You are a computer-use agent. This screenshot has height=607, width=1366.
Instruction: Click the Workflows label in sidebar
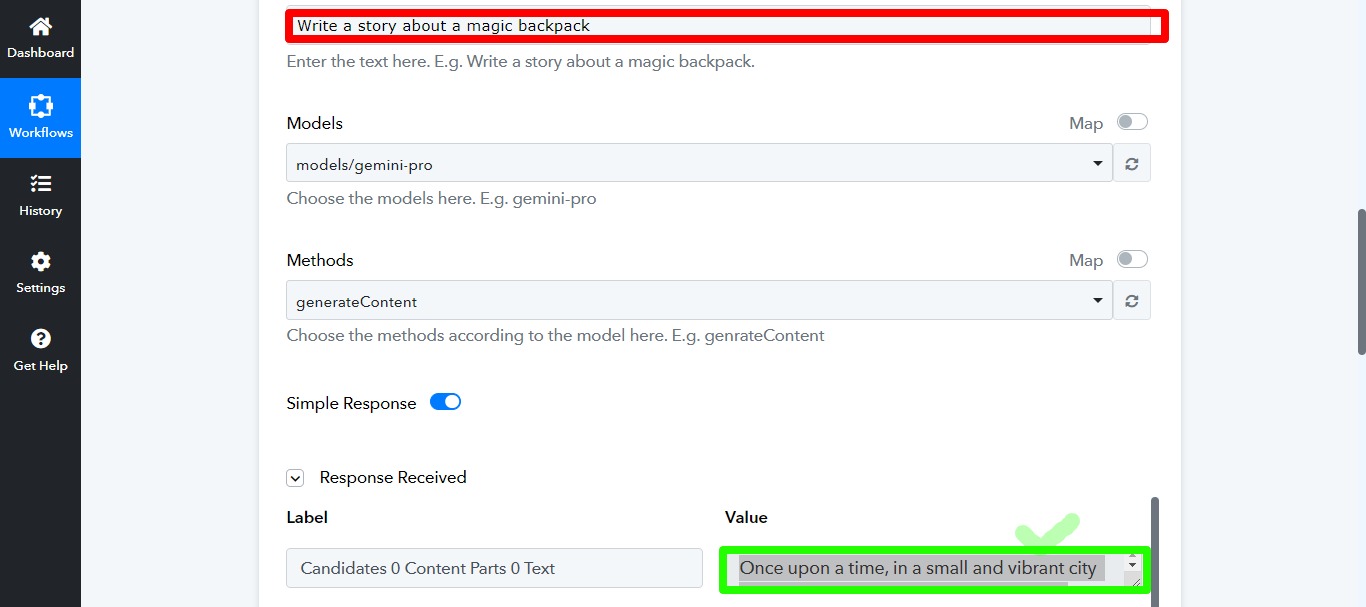click(41, 132)
